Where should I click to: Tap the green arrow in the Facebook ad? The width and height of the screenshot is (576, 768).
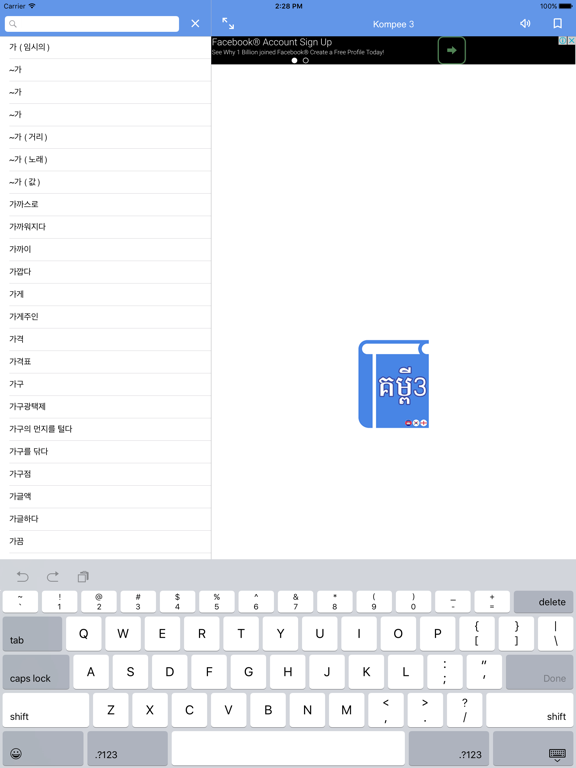point(452,50)
